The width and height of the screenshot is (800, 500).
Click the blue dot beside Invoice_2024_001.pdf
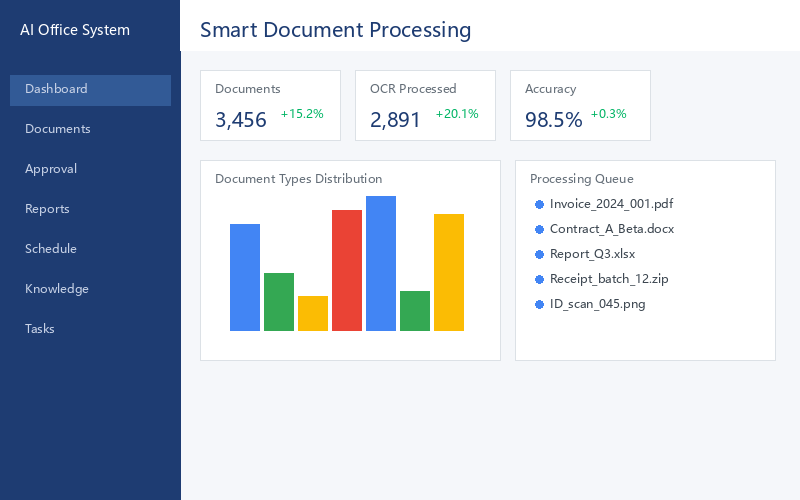tap(539, 205)
